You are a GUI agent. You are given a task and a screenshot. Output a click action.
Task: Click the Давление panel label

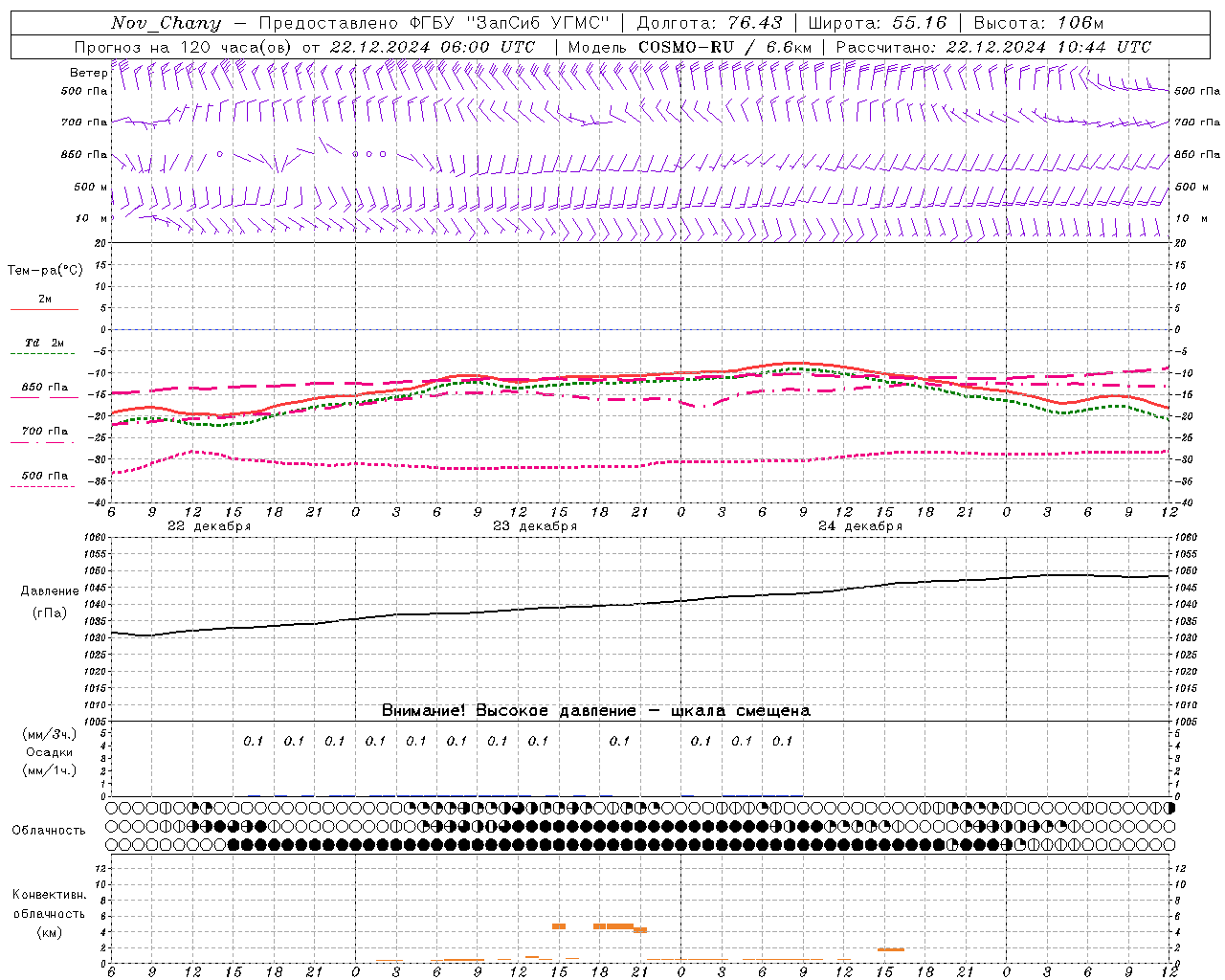coord(50,591)
